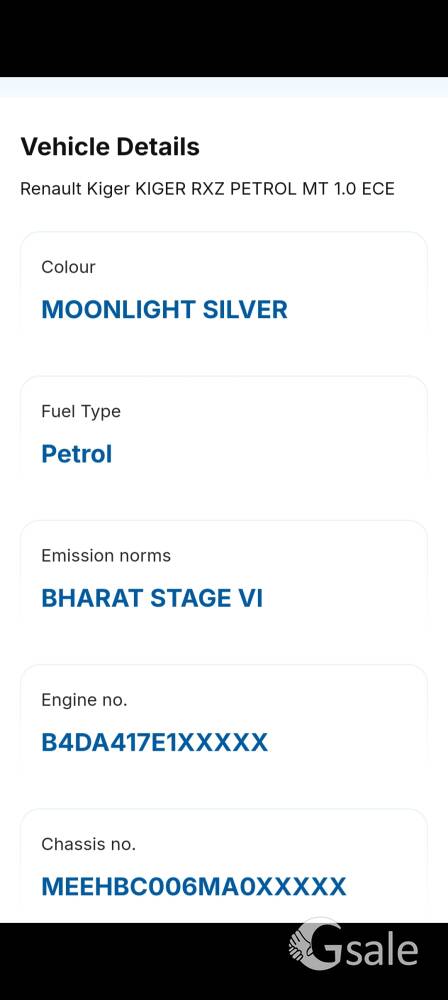Screen dimensions: 448x1000
Task: Select the MOONLIGHT SILVER value
Action: (165, 309)
